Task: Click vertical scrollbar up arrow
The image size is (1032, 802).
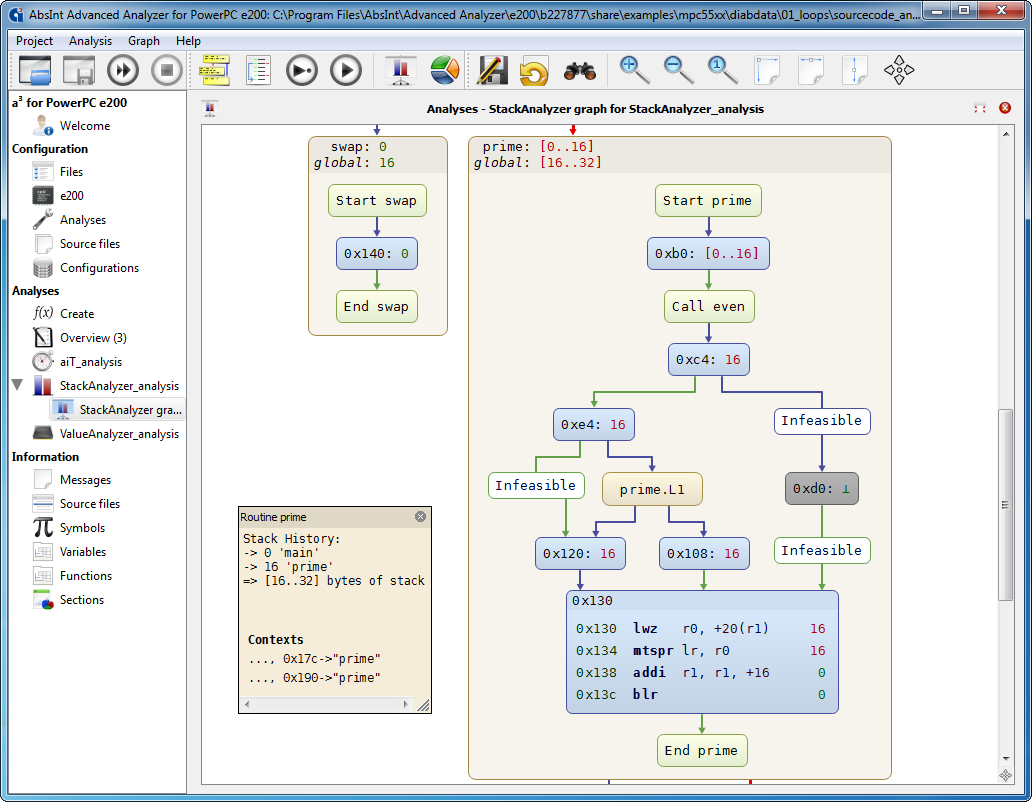Action: [1006, 134]
